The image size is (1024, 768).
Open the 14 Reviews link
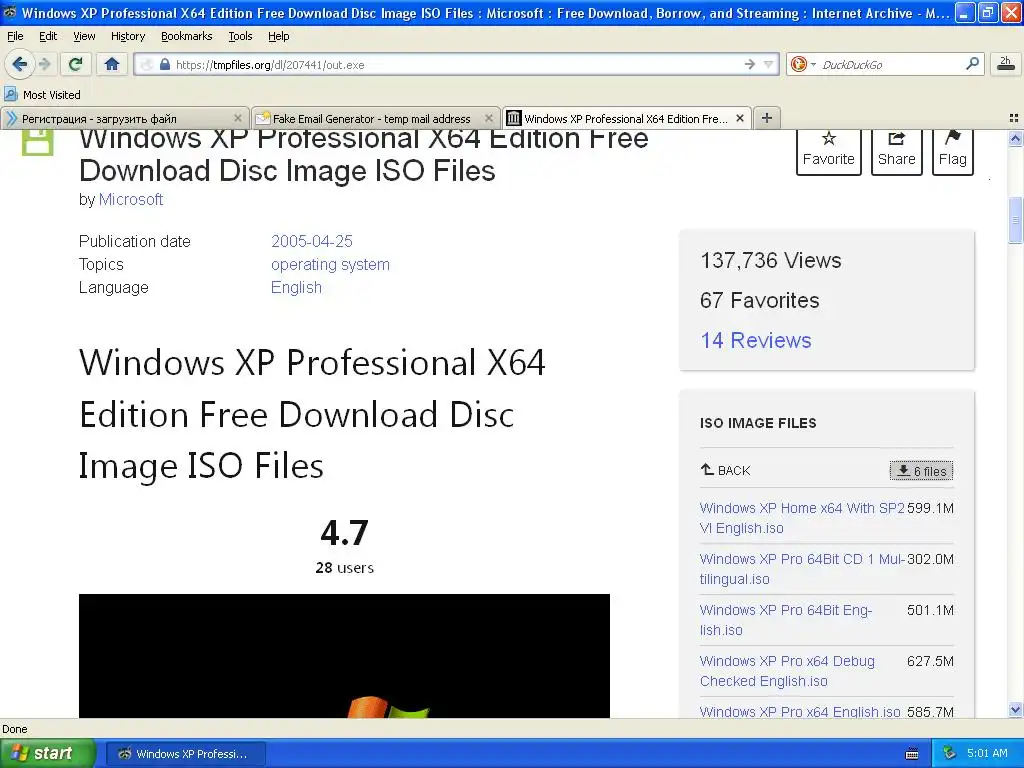756,340
